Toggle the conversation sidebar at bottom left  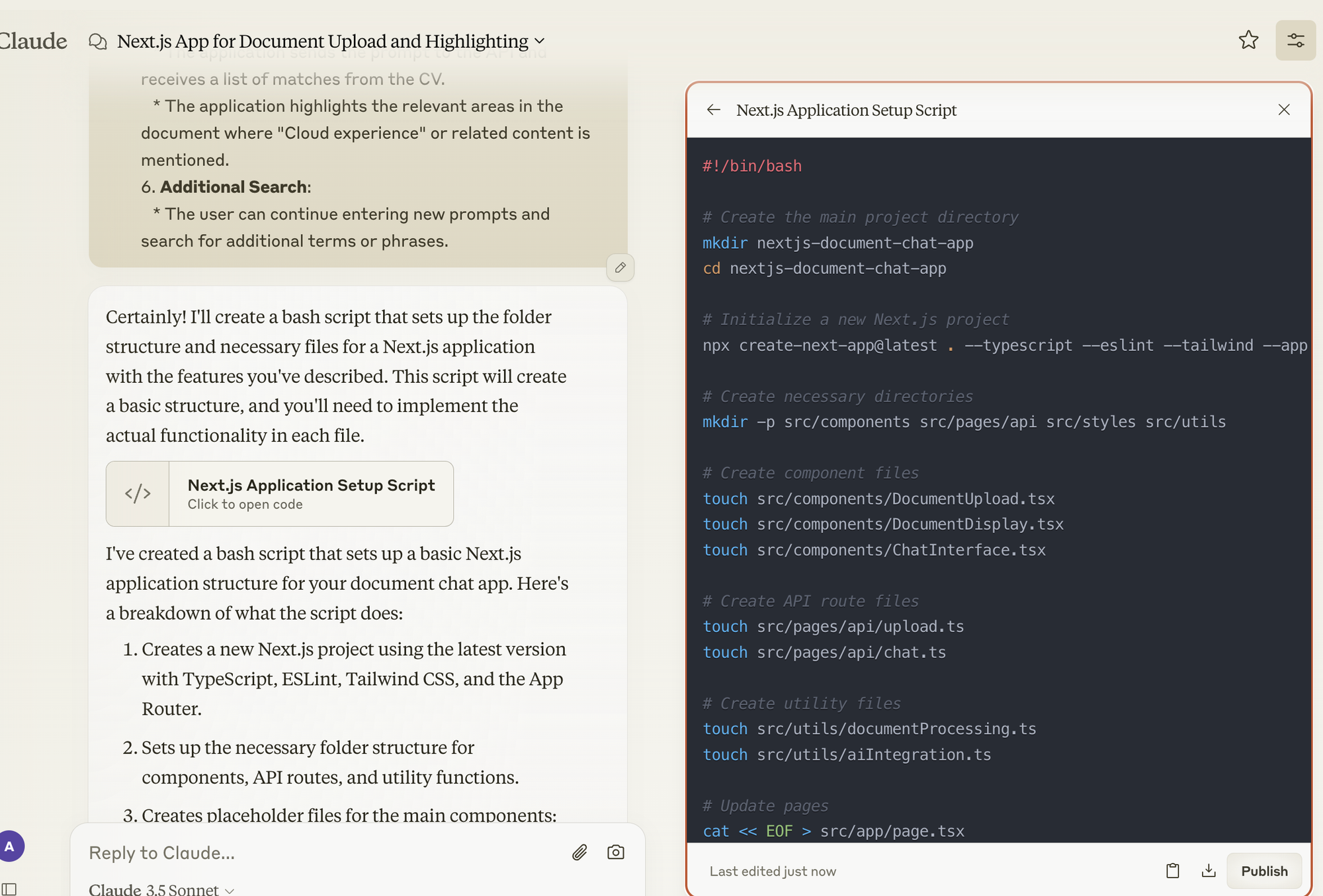pyautogui.click(x=11, y=889)
